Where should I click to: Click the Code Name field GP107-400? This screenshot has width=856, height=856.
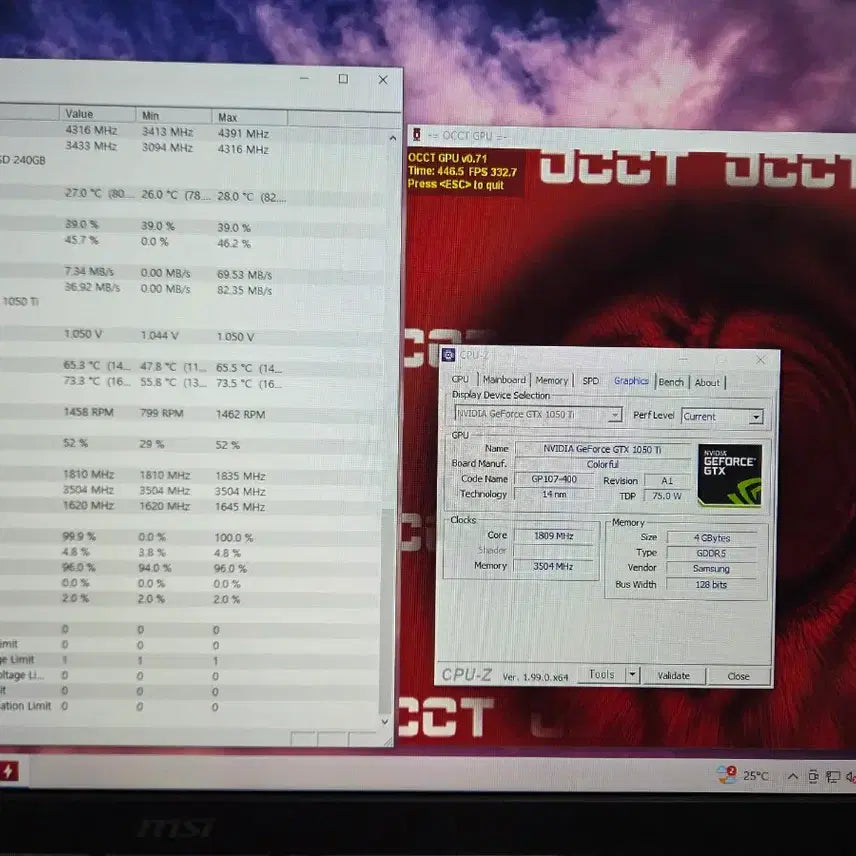pos(554,479)
